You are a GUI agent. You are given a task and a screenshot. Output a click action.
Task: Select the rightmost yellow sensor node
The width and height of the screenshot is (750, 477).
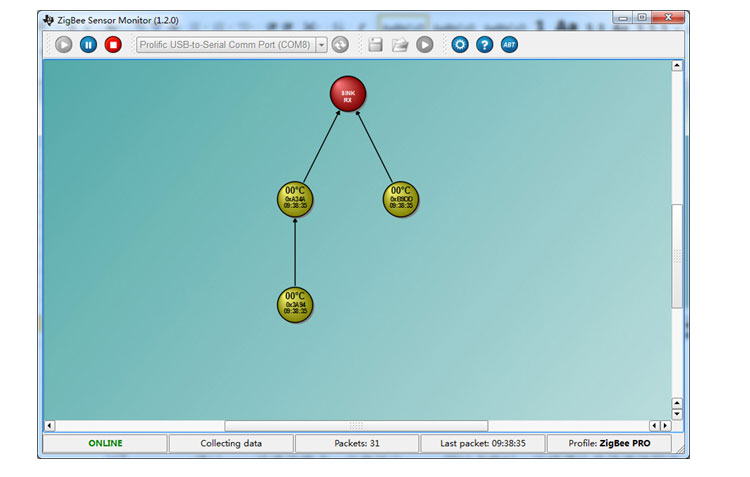401,199
